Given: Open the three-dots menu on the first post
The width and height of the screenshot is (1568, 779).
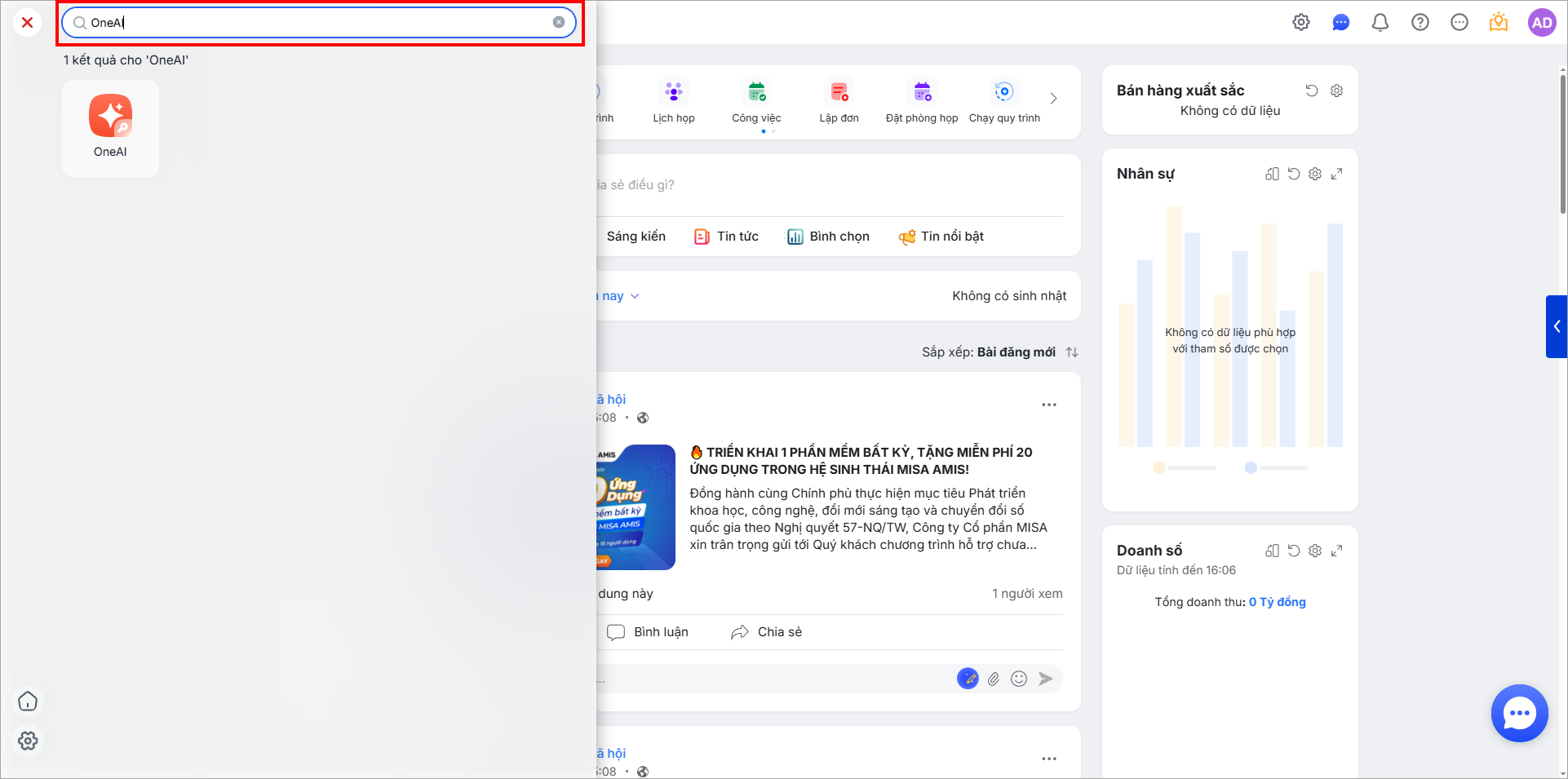Looking at the screenshot, I should (x=1049, y=405).
